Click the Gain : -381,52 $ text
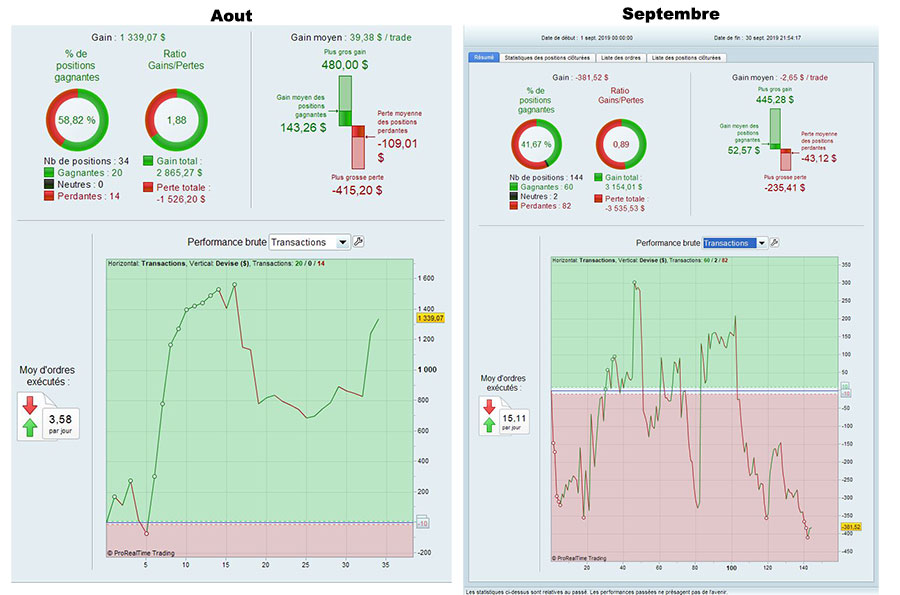 (x=580, y=77)
